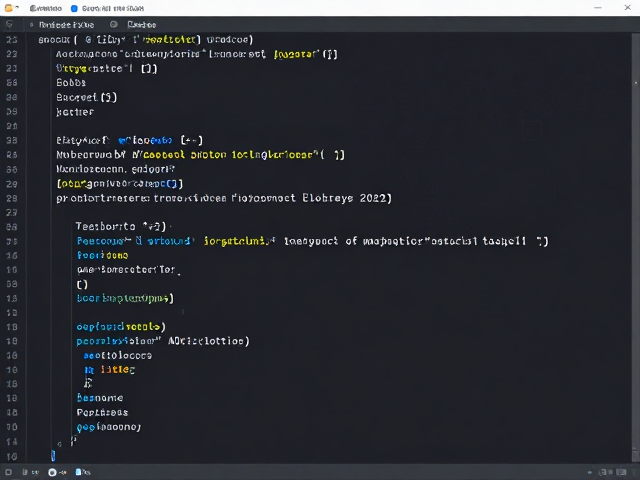Click the round icon between the two editor tabs
Image resolution: width=640 pixels, height=480 pixels.
coord(114,24)
